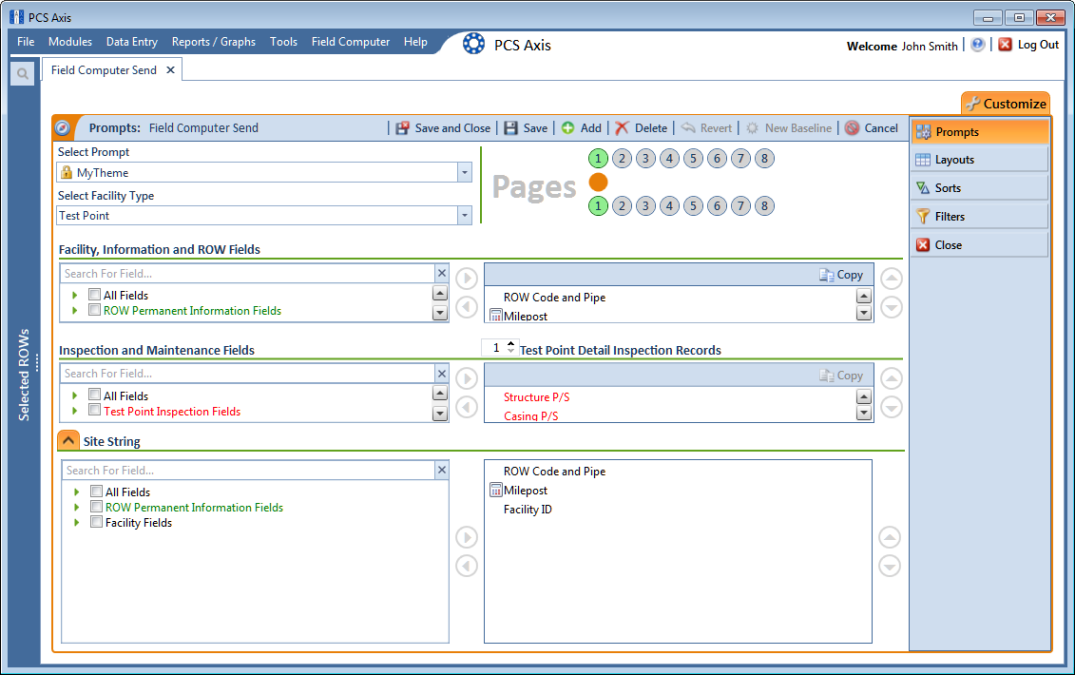1075x675 pixels.
Task: Click the red Delete X icon
Action: coord(622,128)
